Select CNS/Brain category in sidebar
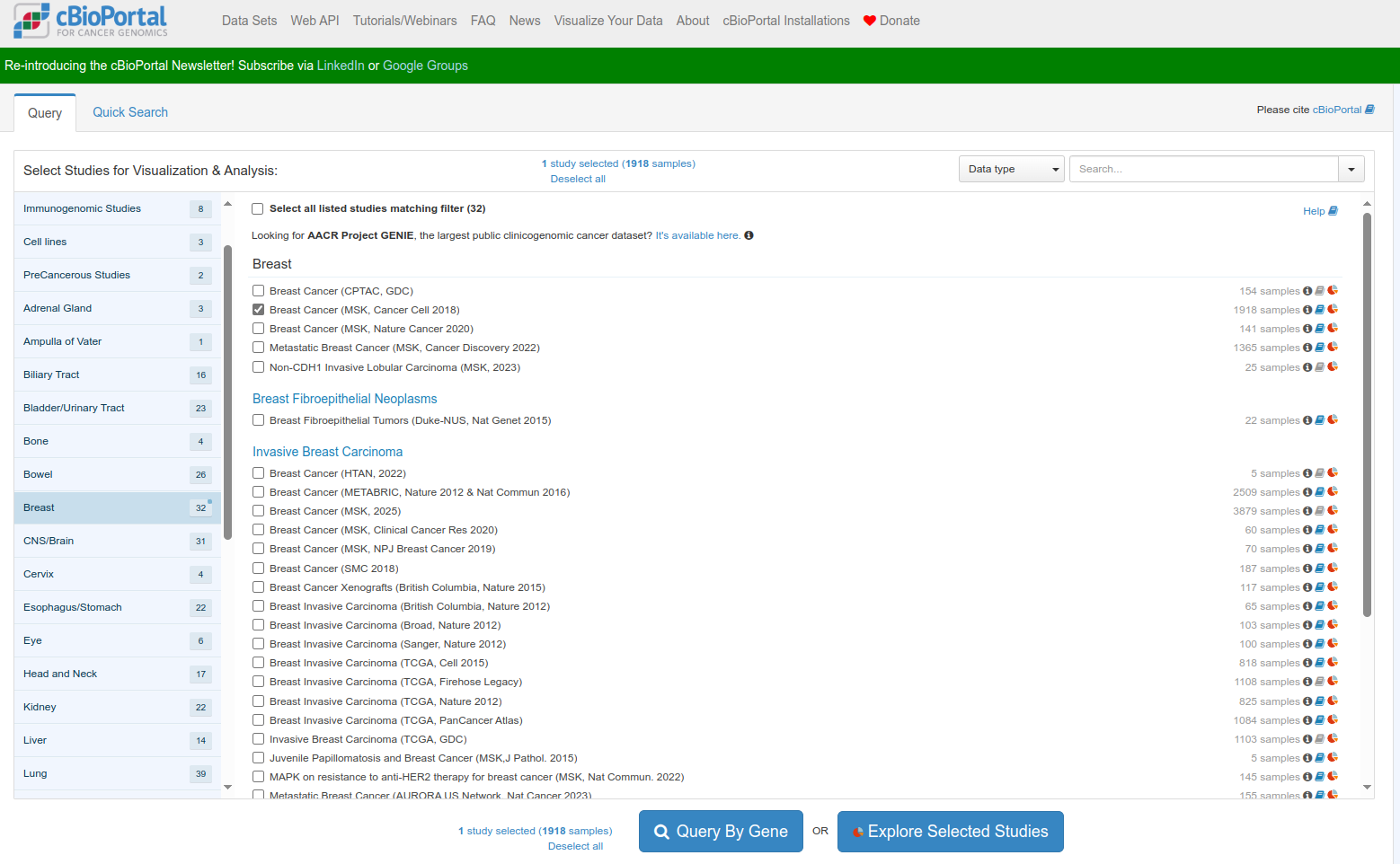1400x864 pixels. (117, 541)
